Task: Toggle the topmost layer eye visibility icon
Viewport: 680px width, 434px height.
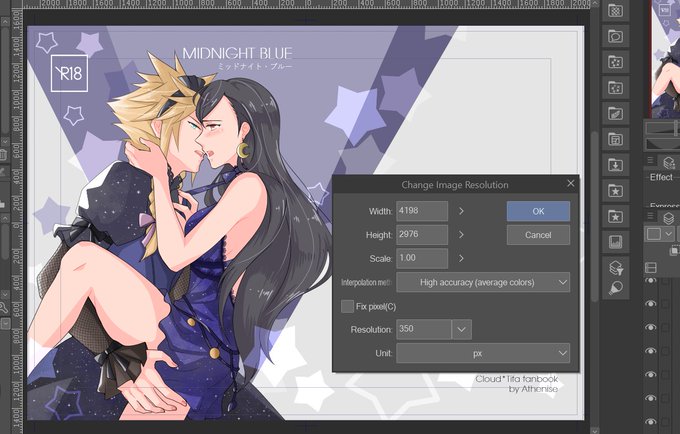Action: tap(651, 281)
